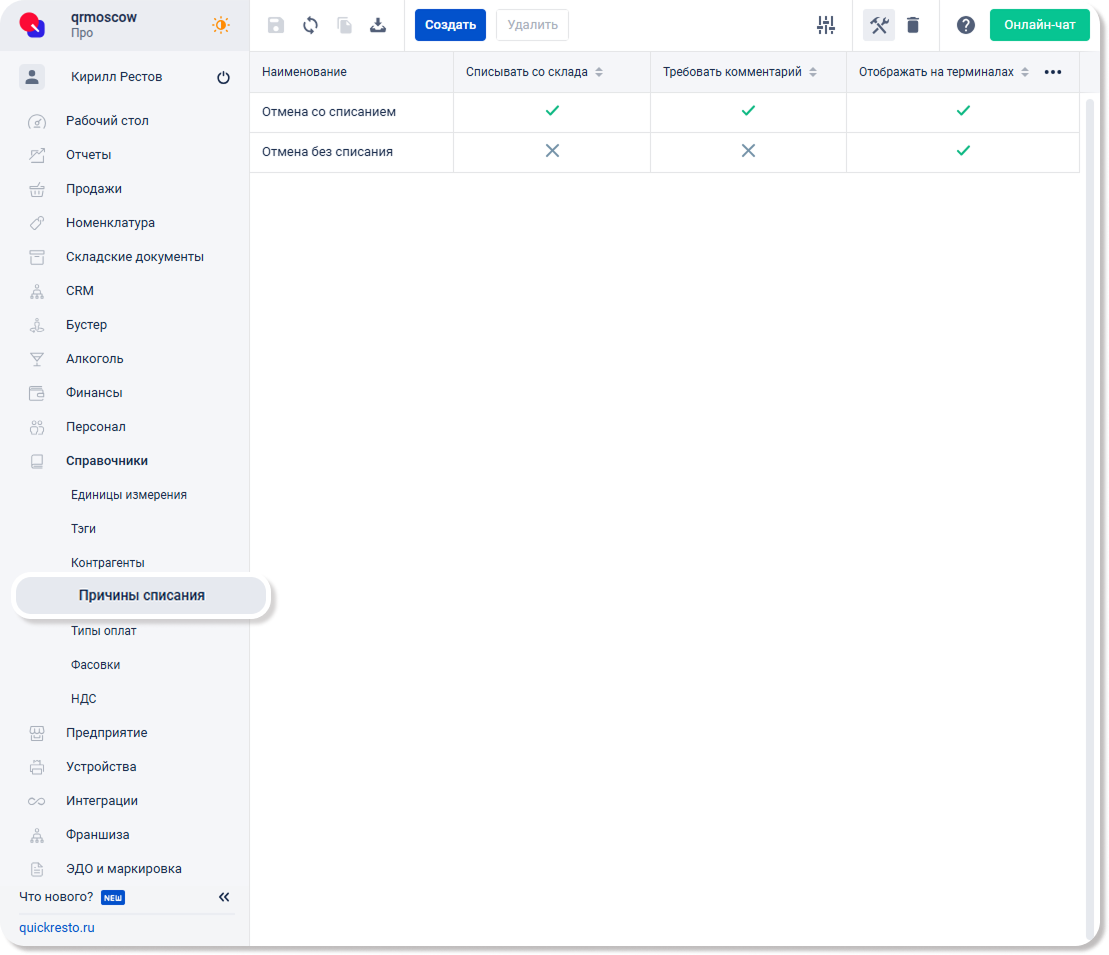Collapse the sidebar with double chevron
This screenshot has height=955, width=1109.
click(x=224, y=897)
